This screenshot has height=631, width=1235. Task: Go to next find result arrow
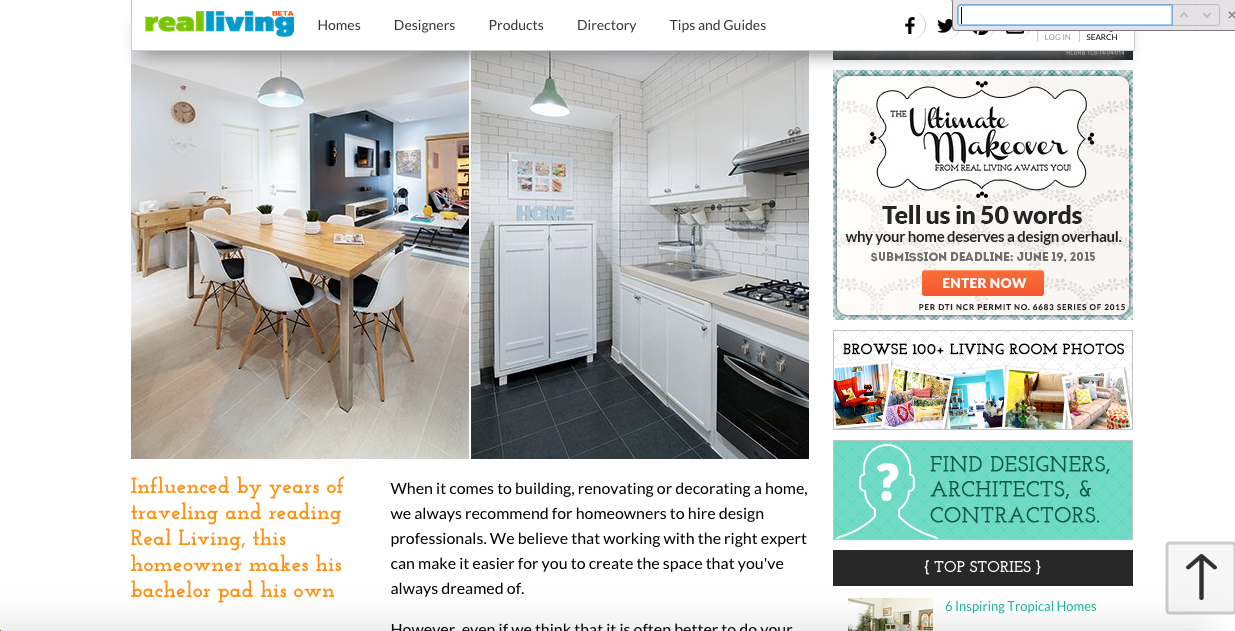coord(1208,15)
